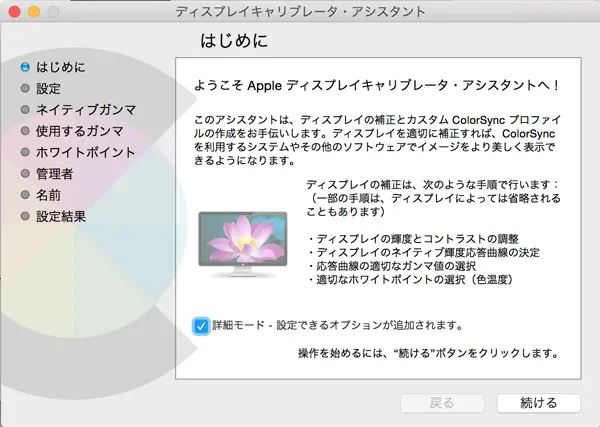The image size is (600, 427).
Task: Click the 続ける button
Action: pos(538,403)
